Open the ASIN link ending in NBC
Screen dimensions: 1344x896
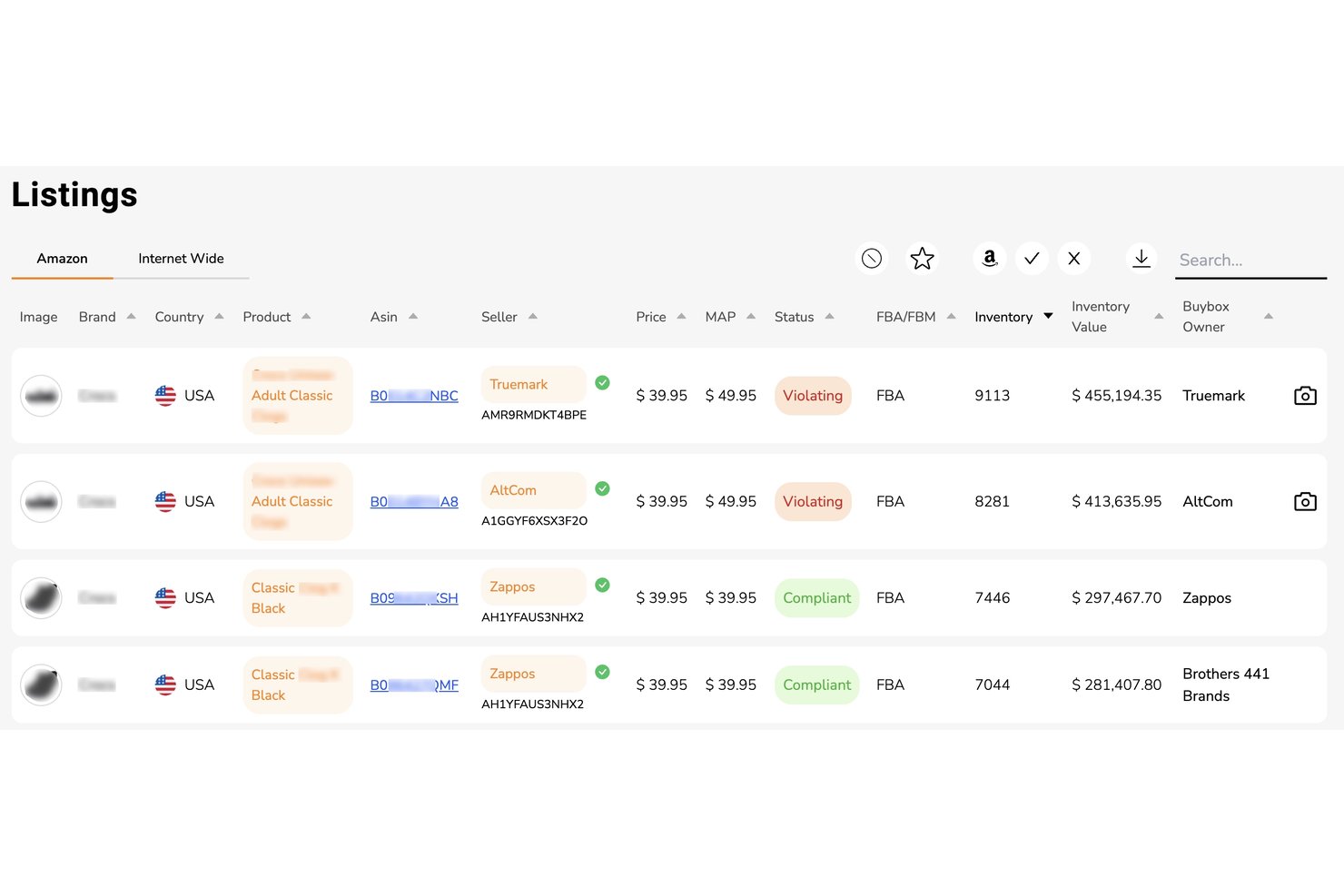pos(414,396)
